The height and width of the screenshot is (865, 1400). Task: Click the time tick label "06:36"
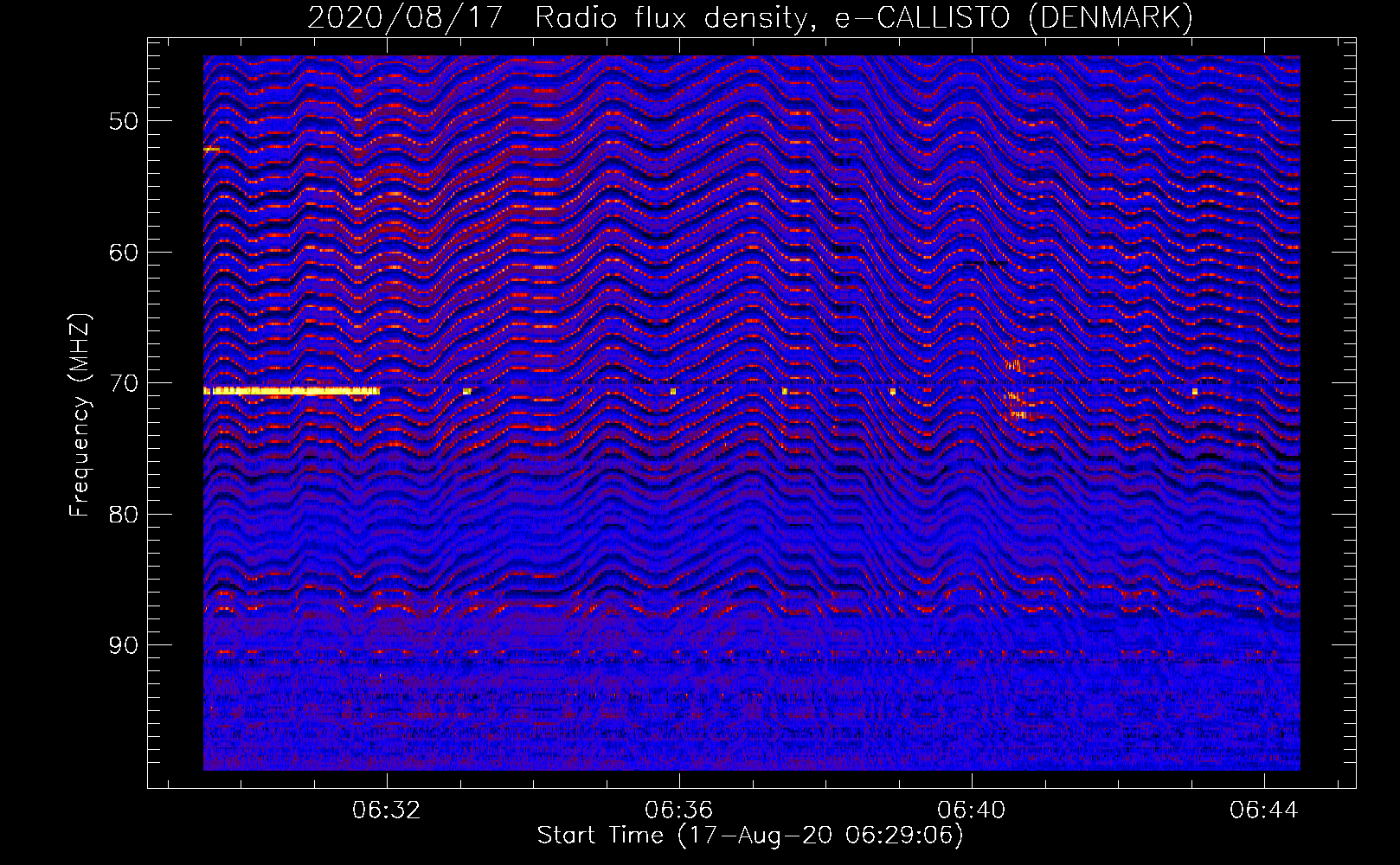click(679, 810)
